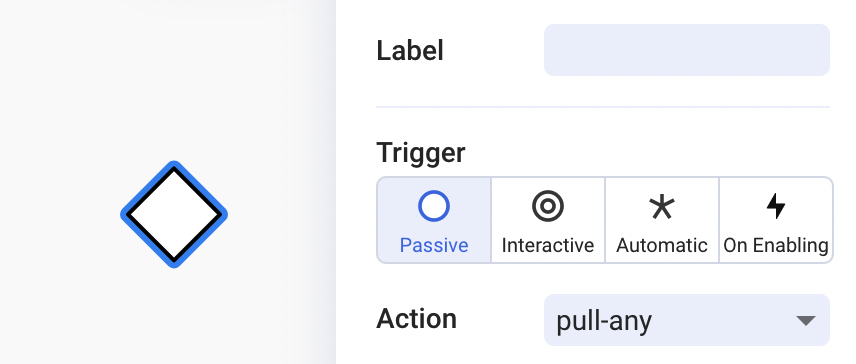Select the Interactive target icon
856x364 pixels.
tap(548, 206)
